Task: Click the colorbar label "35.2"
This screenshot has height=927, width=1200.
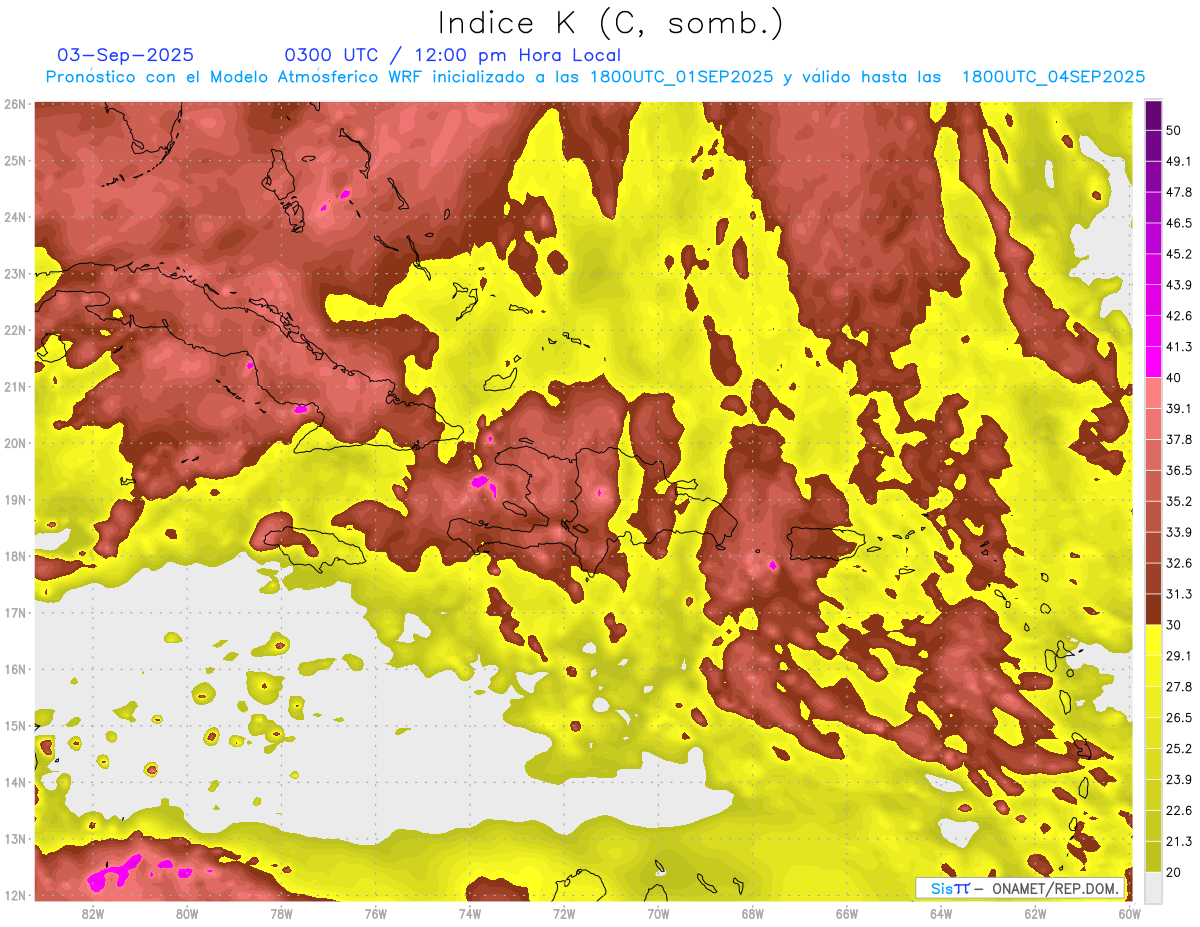Action: click(1179, 501)
